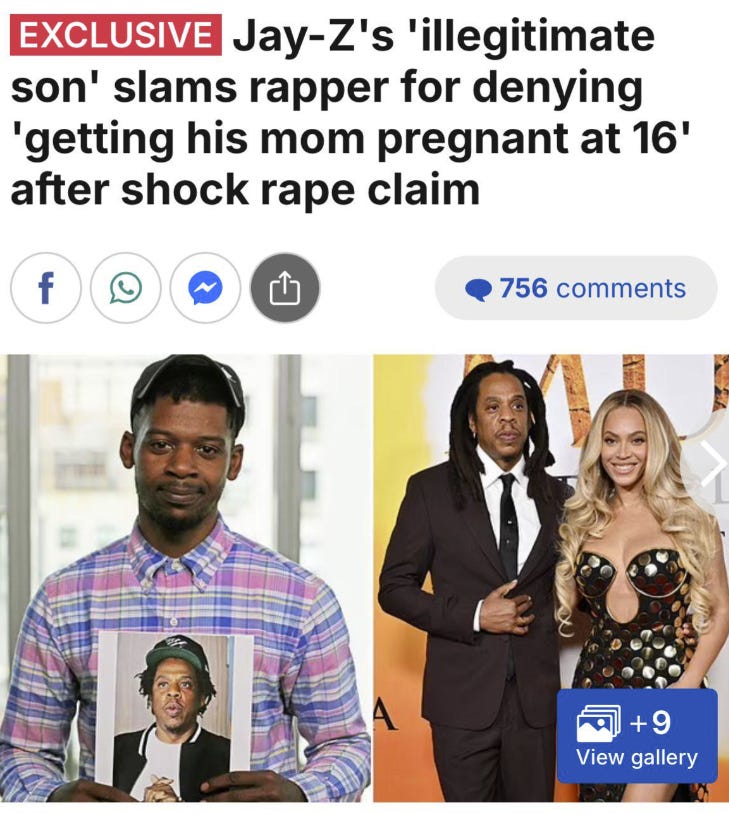Select the View gallery text label
729x814 pixels.
click(637, 758)
